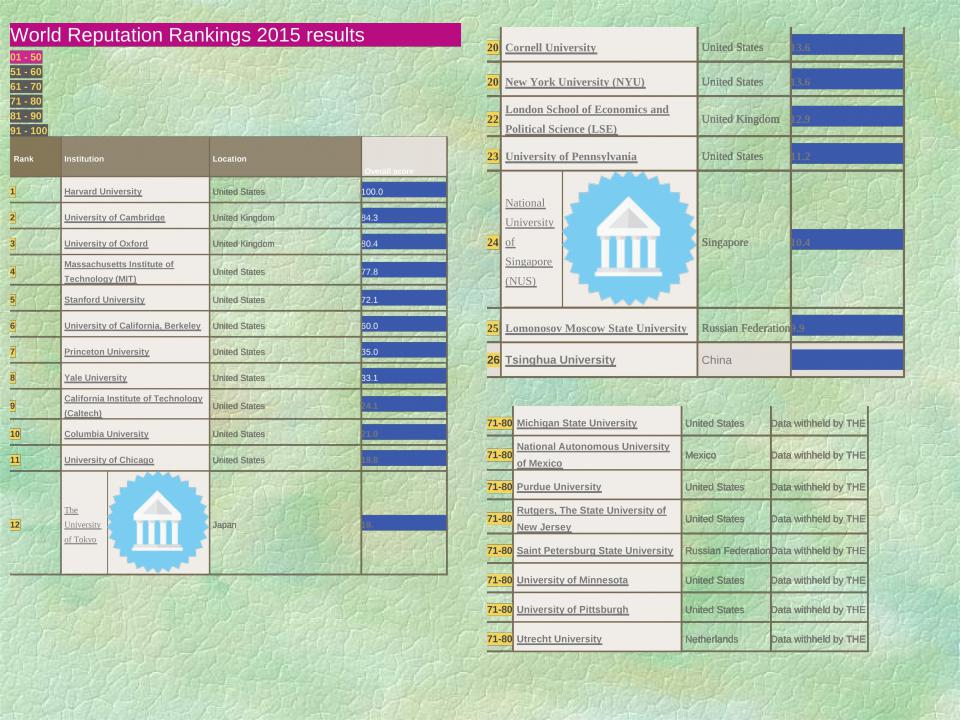Open California Institute of Technology (Caltech) link
The image size is (960, 720).
pyautogui.click(x=133, y=405)
